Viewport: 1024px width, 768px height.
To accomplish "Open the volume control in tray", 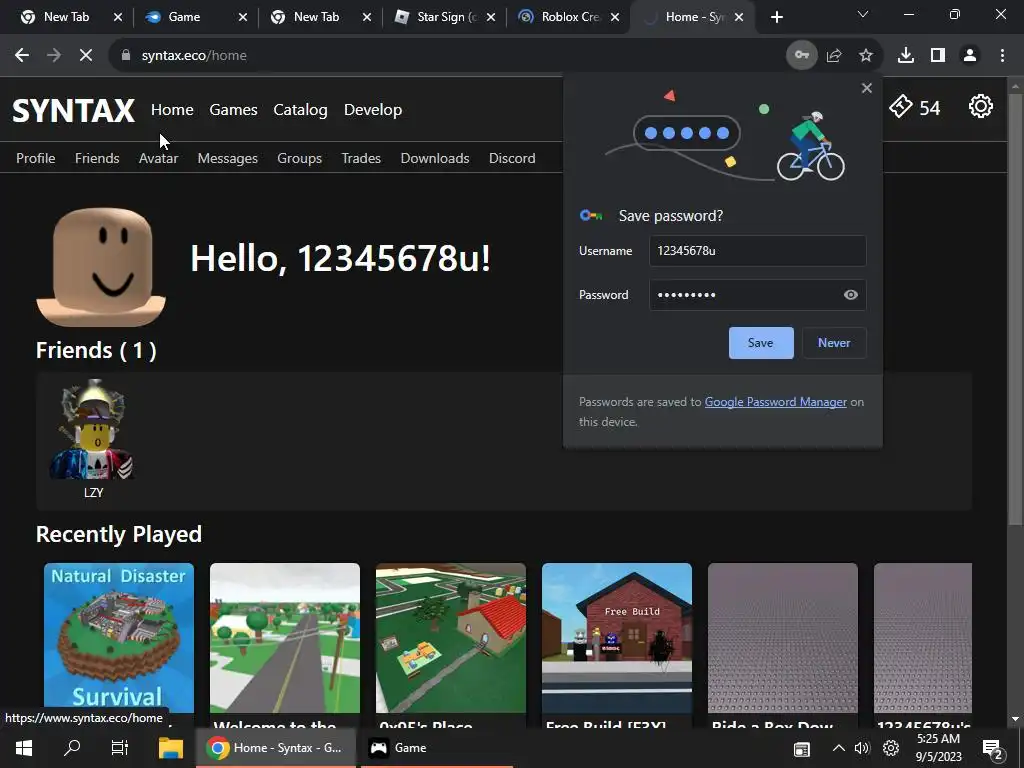I will pos(862,748).
